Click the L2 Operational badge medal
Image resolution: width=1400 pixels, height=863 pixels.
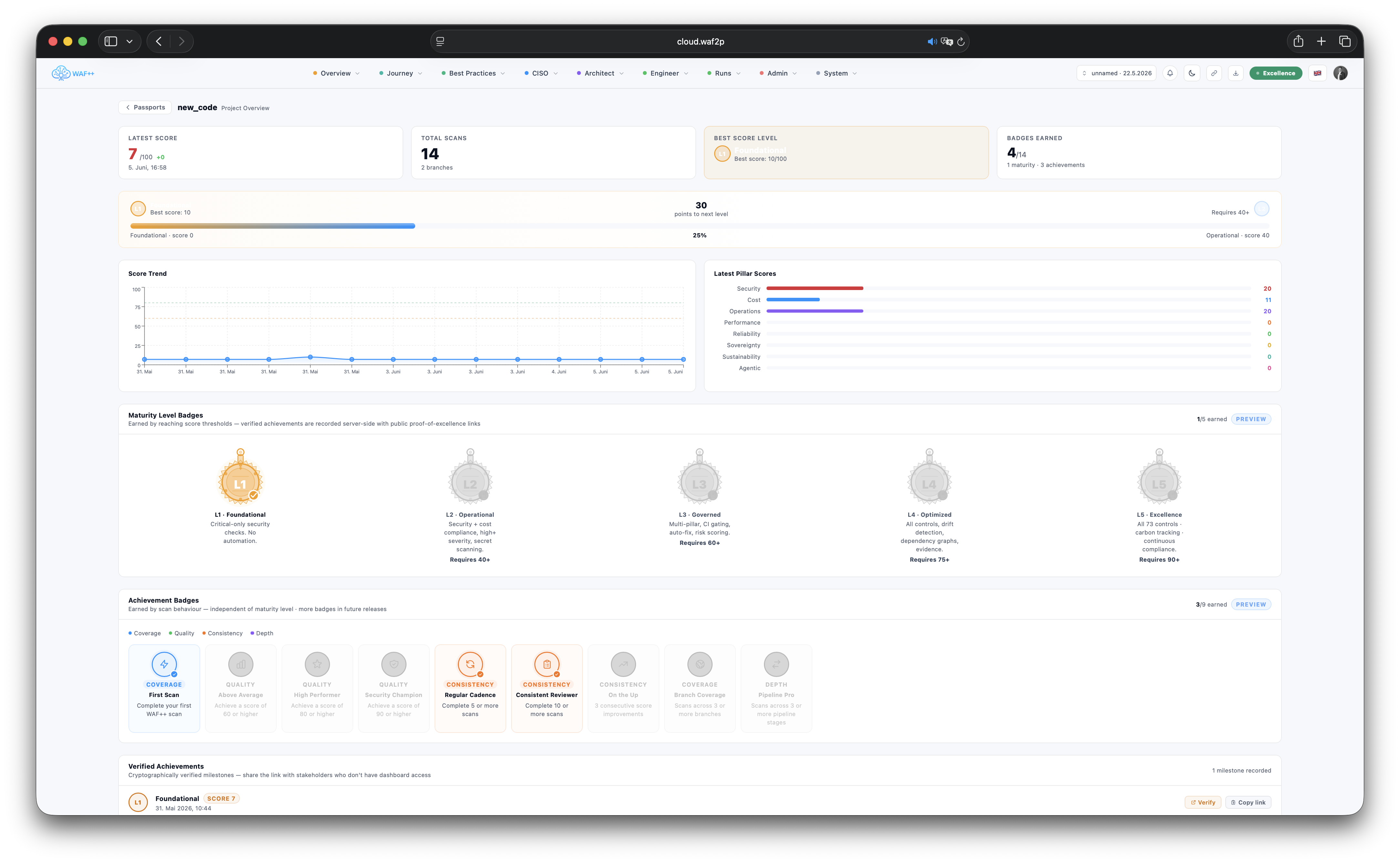coord(470,477)
